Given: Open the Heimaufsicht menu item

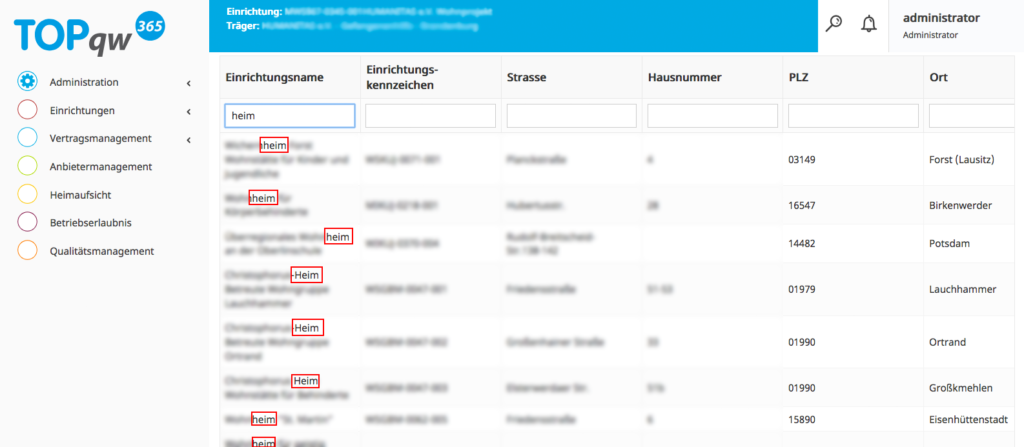Looking at the screenshot, I should pos(84,195).
